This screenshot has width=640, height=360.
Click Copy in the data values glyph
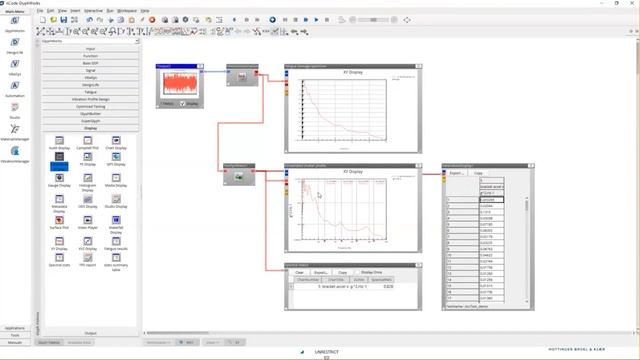pyautogui.click(x=478, y=173)
